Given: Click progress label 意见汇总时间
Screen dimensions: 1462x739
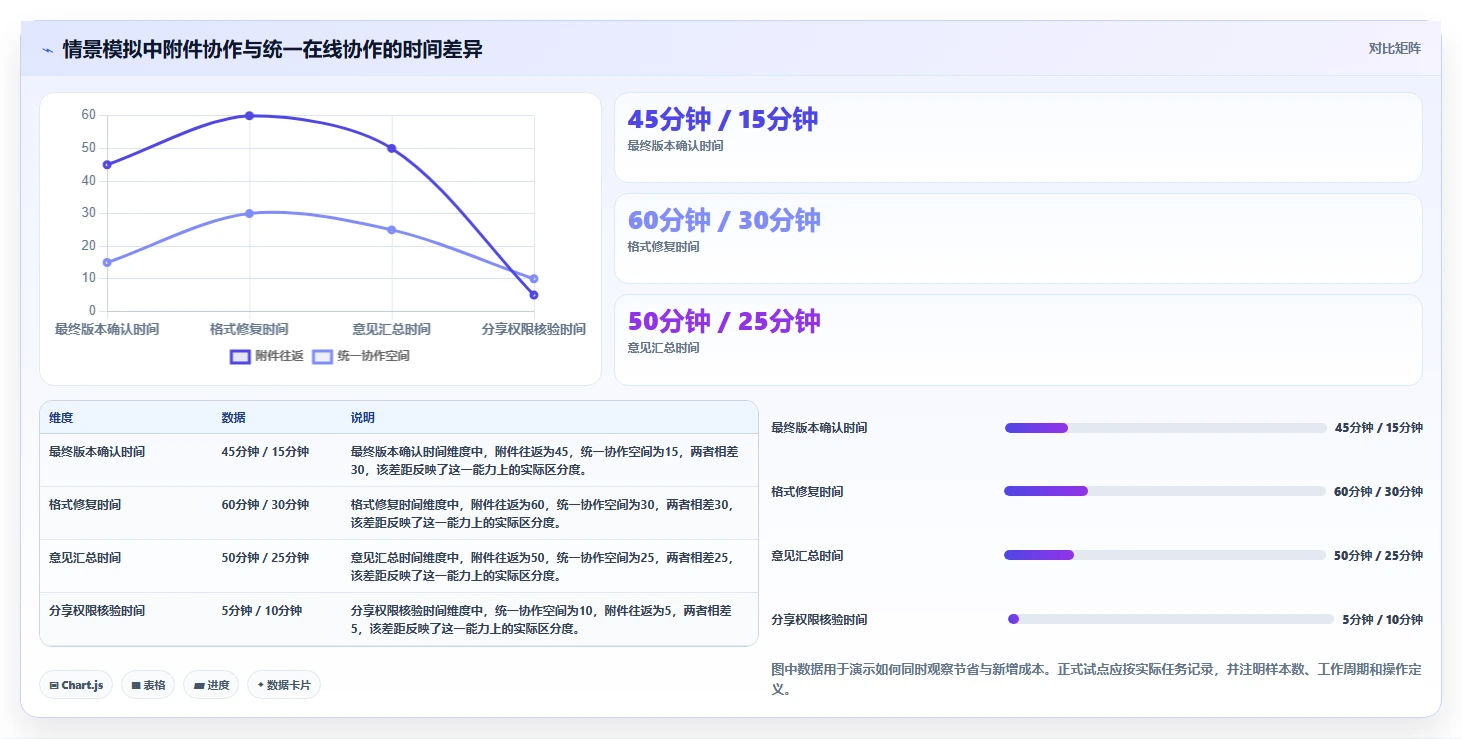Looking at the screenshot, I should pyautogui.click(x=807, y=556).
